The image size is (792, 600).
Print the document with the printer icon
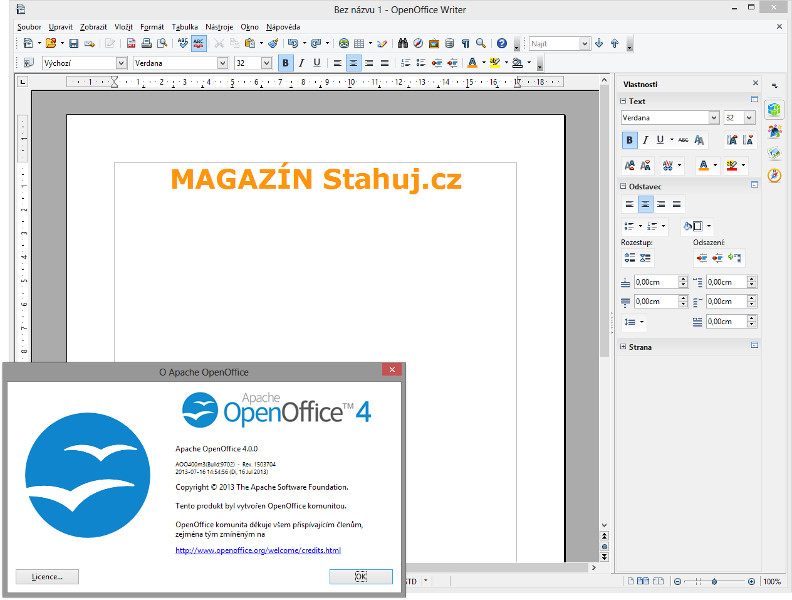(146, 43)
